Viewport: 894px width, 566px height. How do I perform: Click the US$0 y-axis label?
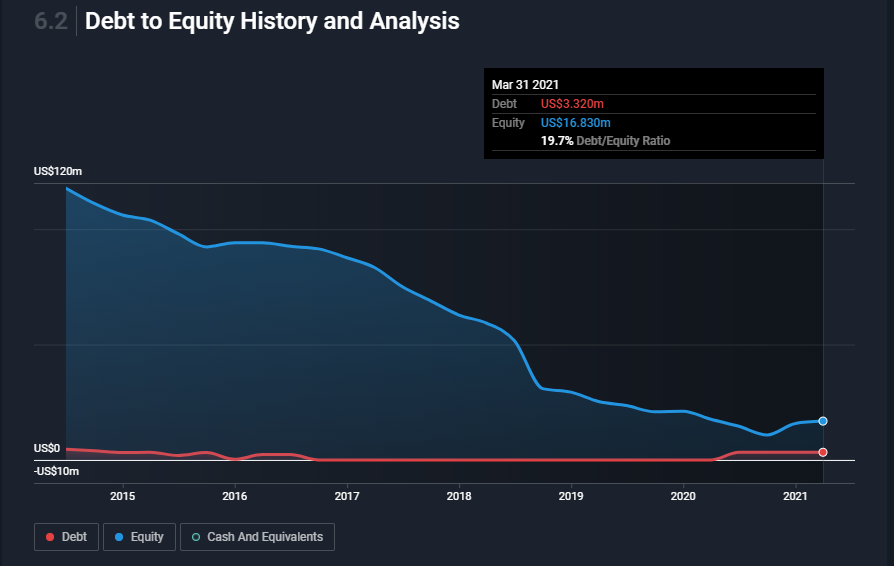tap(47, 449)
